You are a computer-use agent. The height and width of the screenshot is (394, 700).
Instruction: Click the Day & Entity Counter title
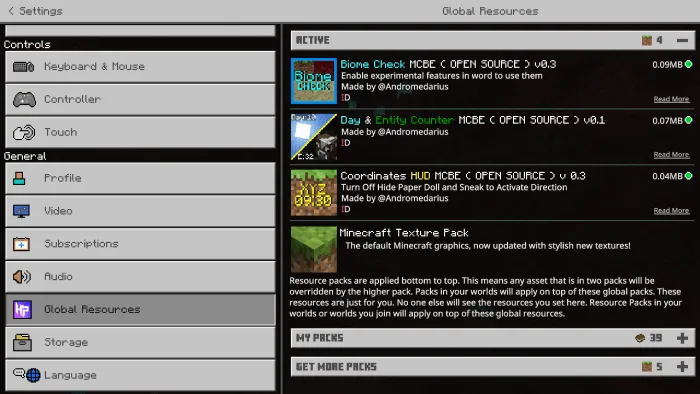[x=472, y=120]
